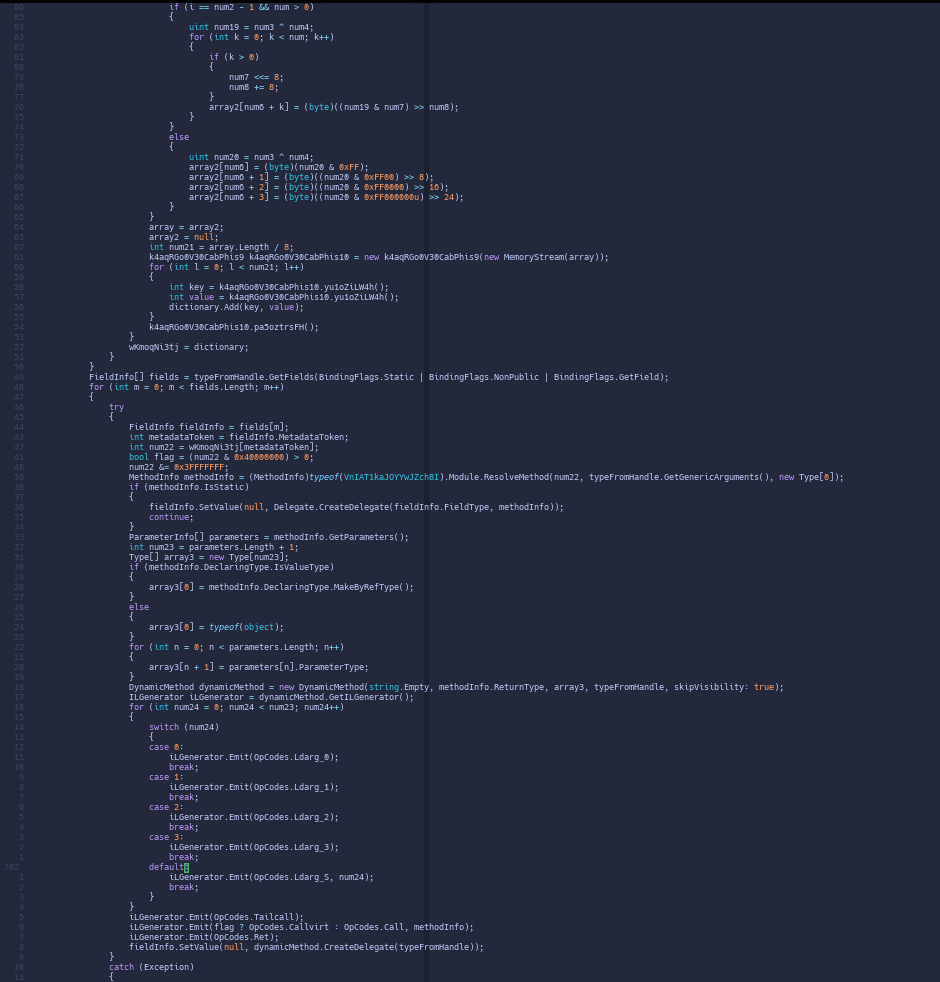Click the 'try' keyword
Viewport: 940px width, 982px height.
coord(116,408)
